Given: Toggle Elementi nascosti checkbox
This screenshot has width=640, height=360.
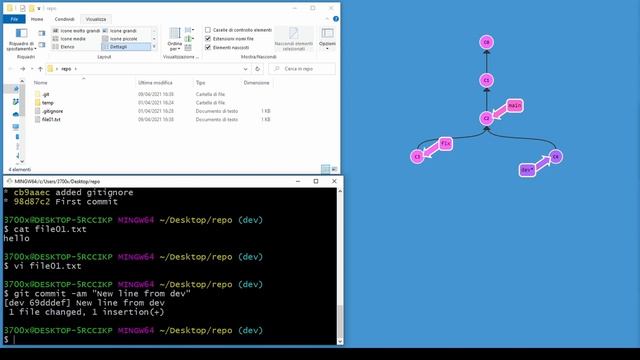Looking at the screenshot, I should [x=208, y=47].
